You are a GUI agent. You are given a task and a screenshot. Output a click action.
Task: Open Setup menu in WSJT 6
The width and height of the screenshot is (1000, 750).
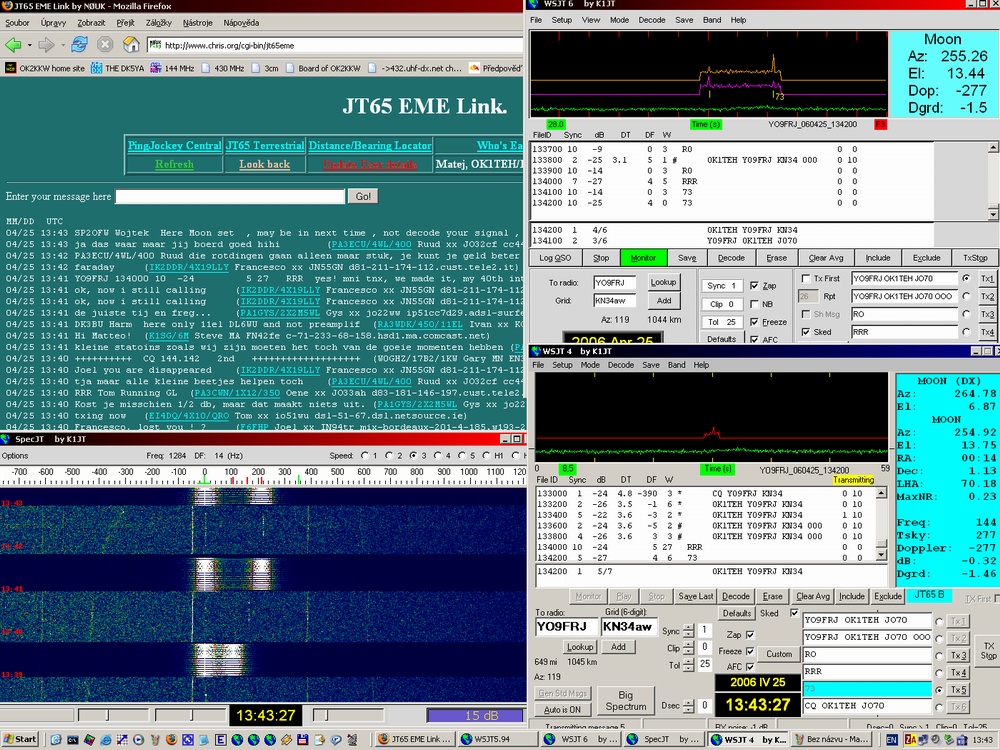tap(561, 20)
